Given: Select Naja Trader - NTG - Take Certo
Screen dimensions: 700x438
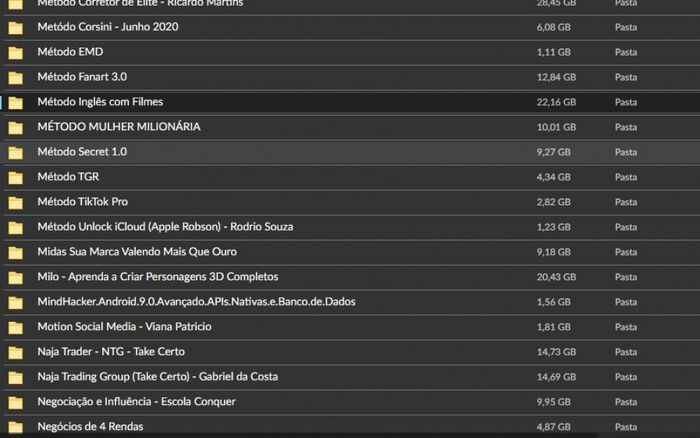Looking at the screenshot, I should click(x=111, y=352).
